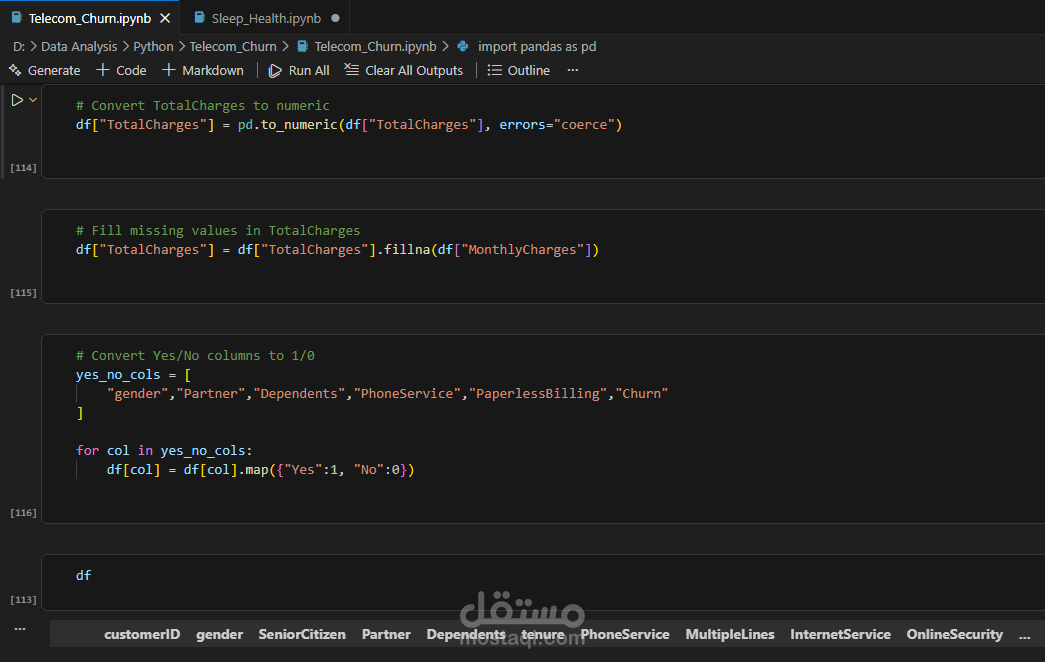Viewport: 1045px width, 662px height.
Task: Run the Convert TotalCharges cell
Action: (x=17, y=100)
